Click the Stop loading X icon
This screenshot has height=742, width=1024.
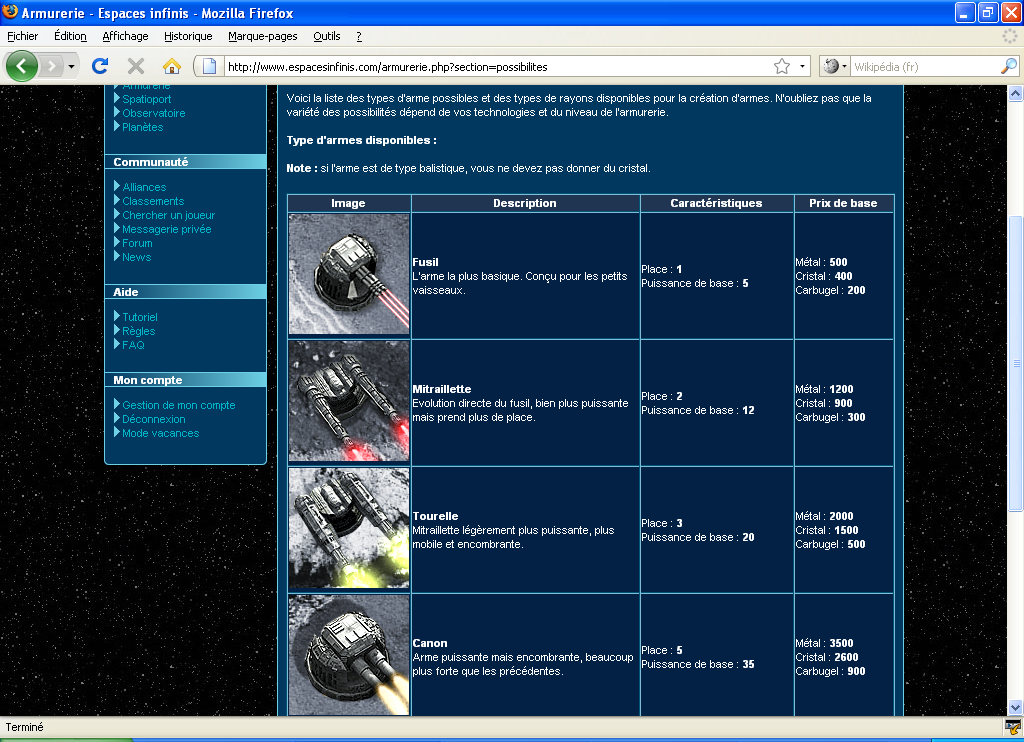tap(136, 66)
